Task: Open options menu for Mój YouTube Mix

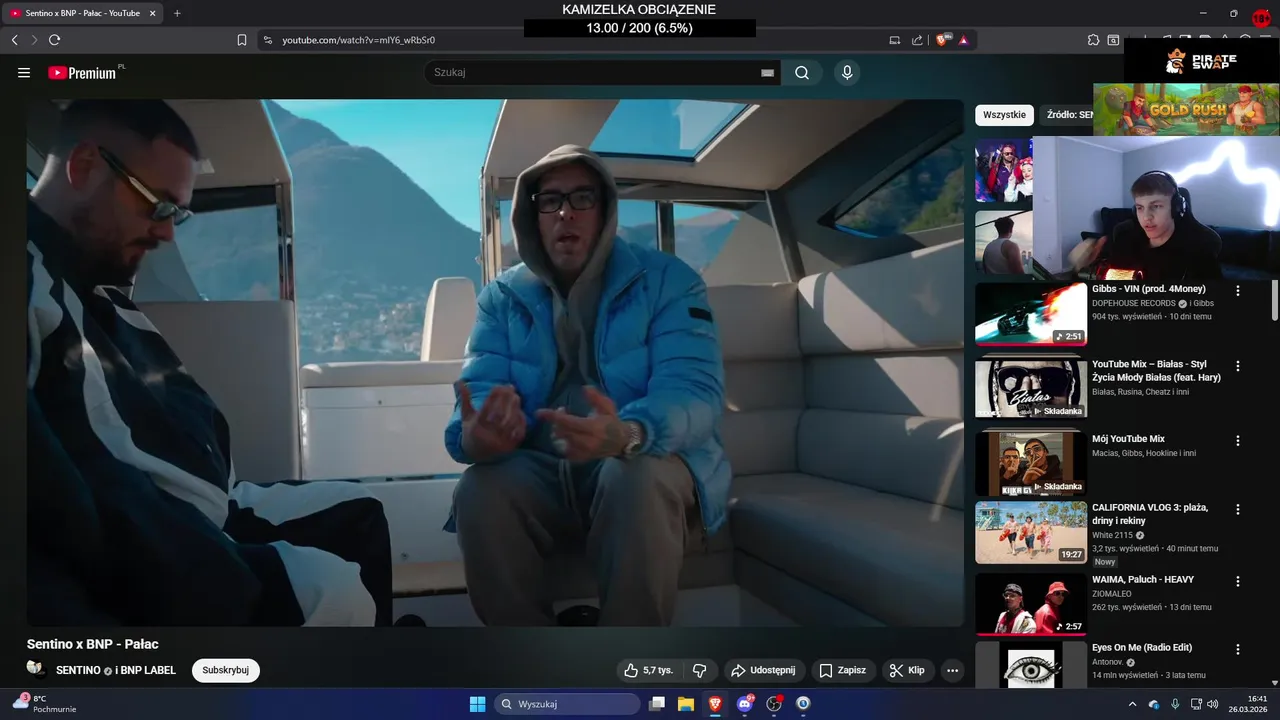Action: coord(1238,441)
